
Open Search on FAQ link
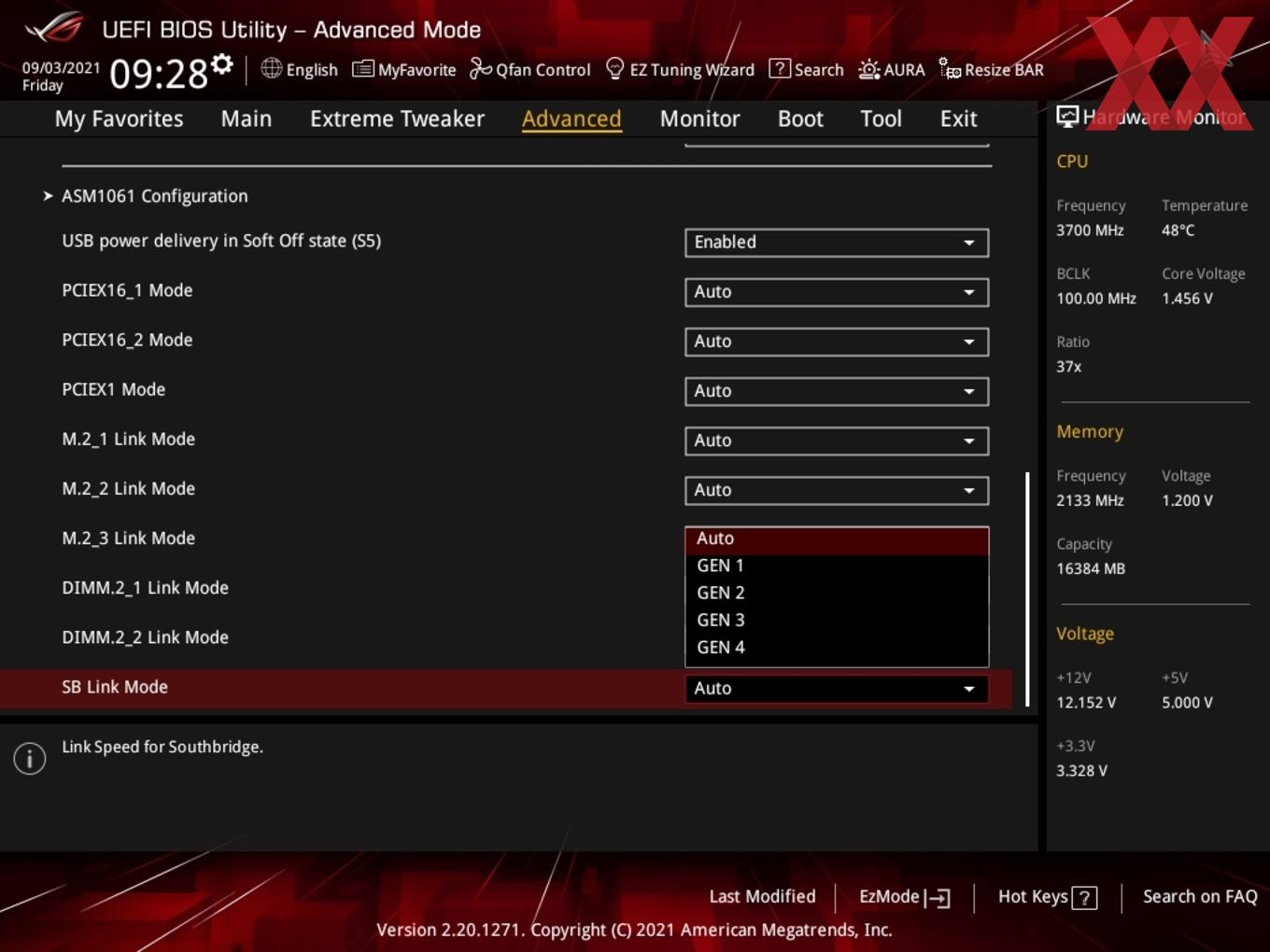pos(1200,897)
